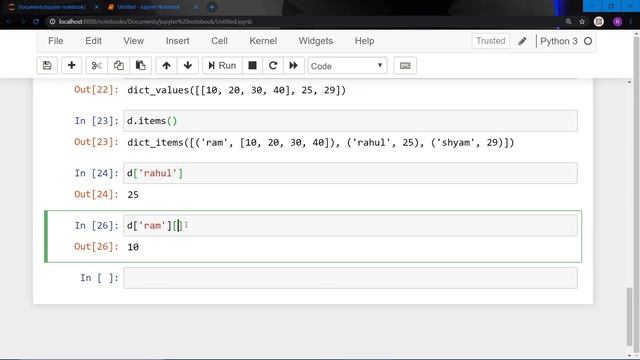This screenshot has height=360, width=640.
Task: Copy selected cells icon
Action: pos(119,65)
